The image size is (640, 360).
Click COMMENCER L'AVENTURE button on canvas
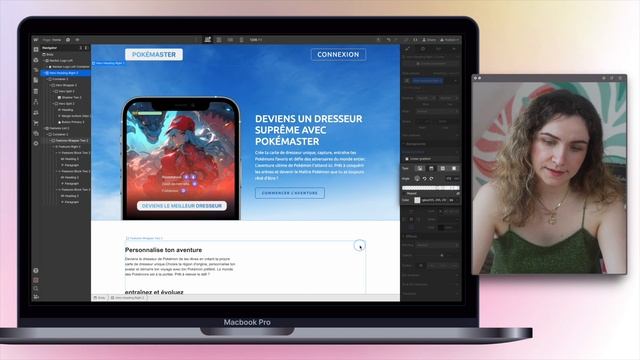tap(290, 193)
